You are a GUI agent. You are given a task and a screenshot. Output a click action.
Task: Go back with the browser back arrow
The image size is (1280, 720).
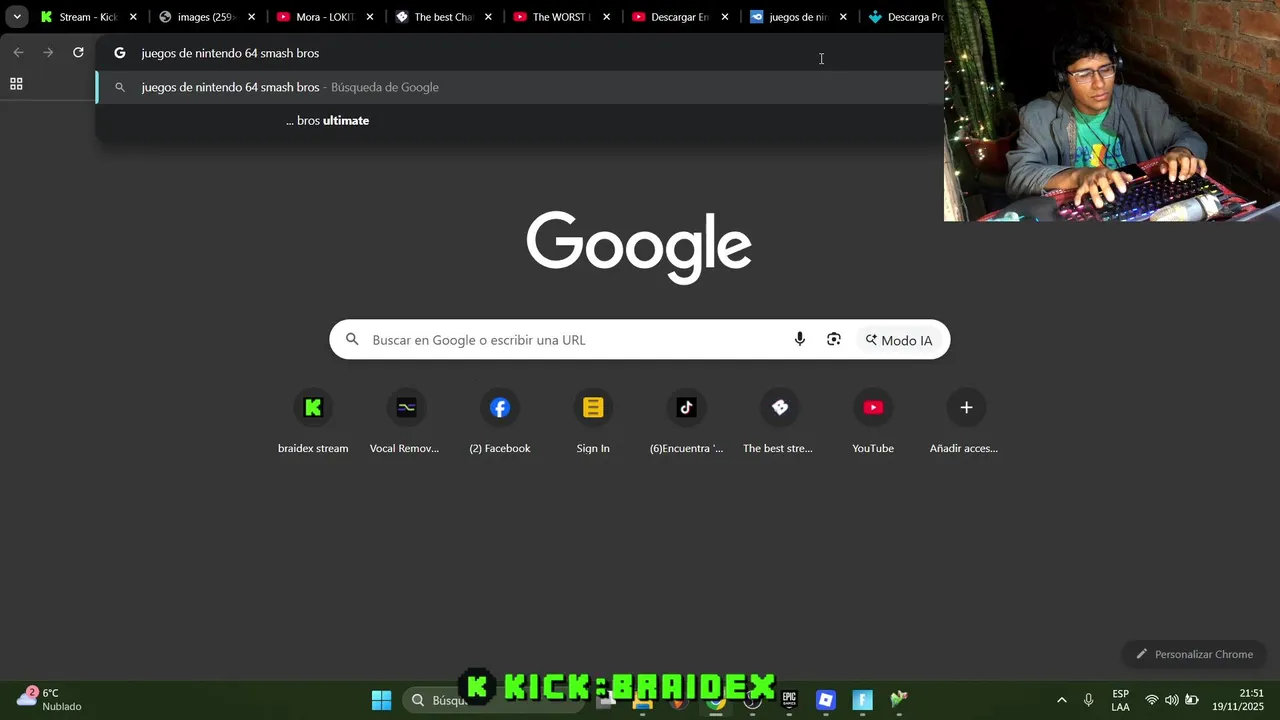[x=18, y=53]
